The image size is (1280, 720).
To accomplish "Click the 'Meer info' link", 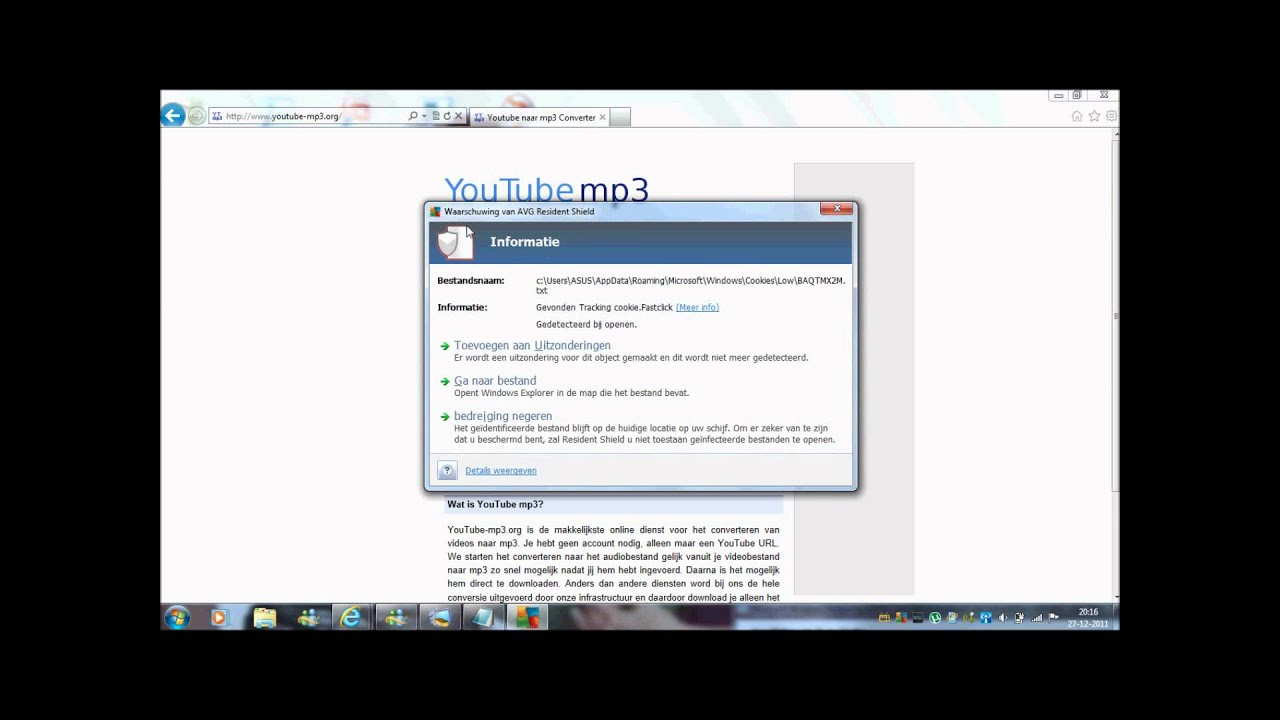I will tap(697, 307).
